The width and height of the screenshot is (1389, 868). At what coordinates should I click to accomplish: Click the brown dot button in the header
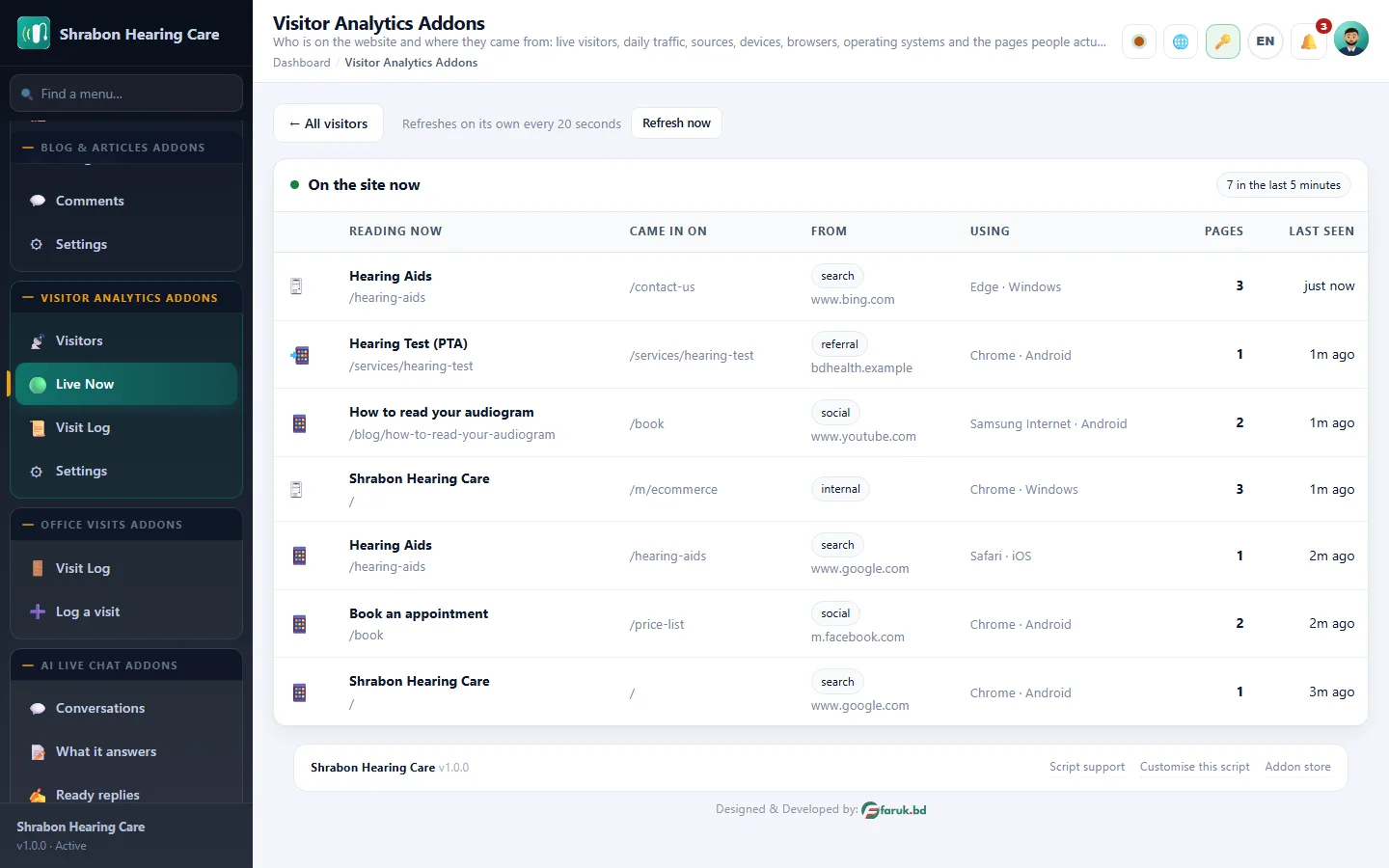(1139, 41)
